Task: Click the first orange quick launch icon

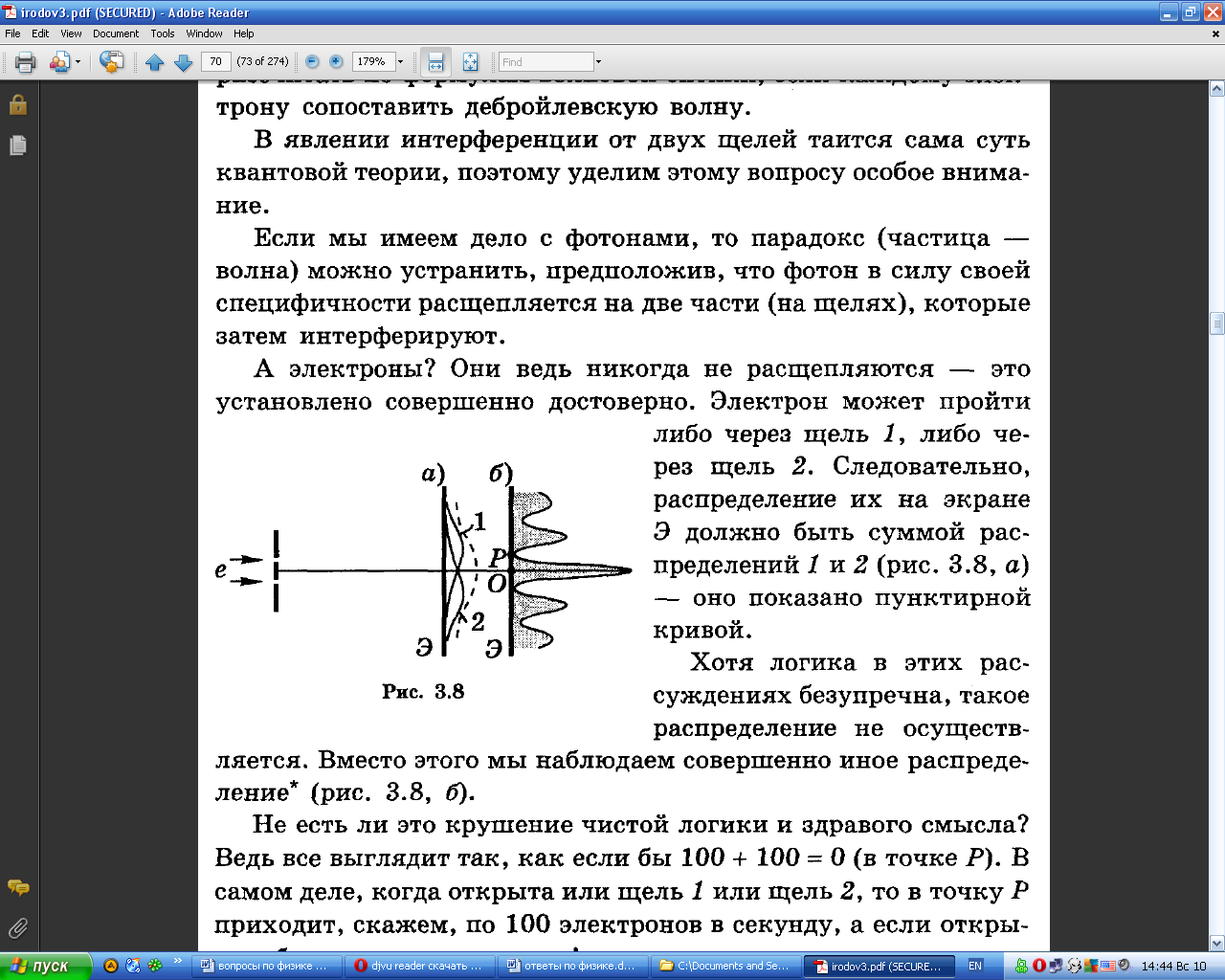Action: 111,966
